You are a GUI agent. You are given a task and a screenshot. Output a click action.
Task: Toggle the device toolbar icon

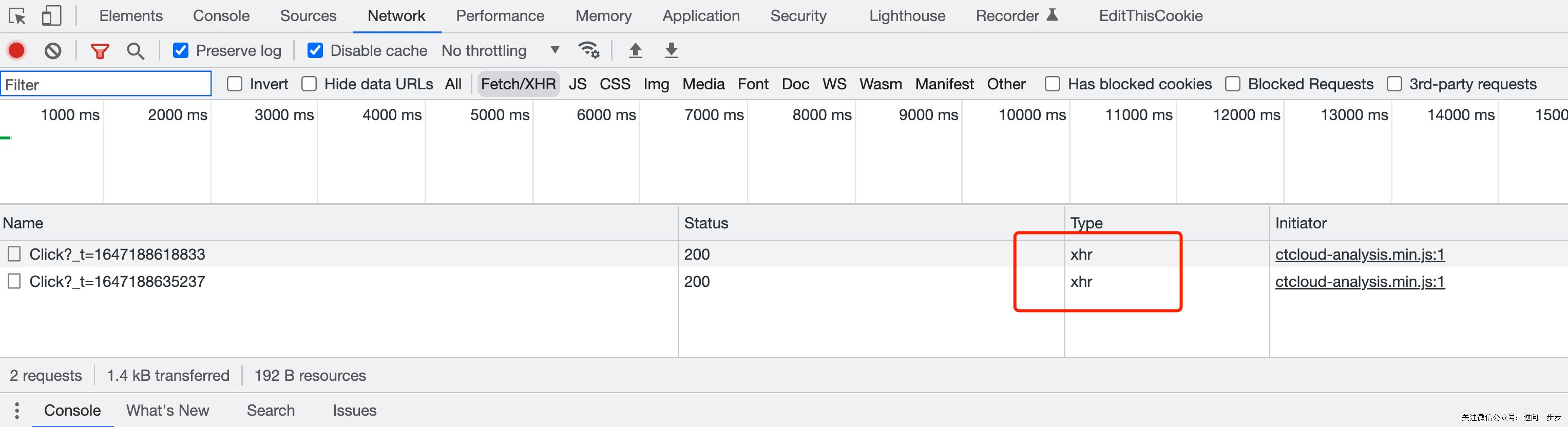tap(52, 16)
